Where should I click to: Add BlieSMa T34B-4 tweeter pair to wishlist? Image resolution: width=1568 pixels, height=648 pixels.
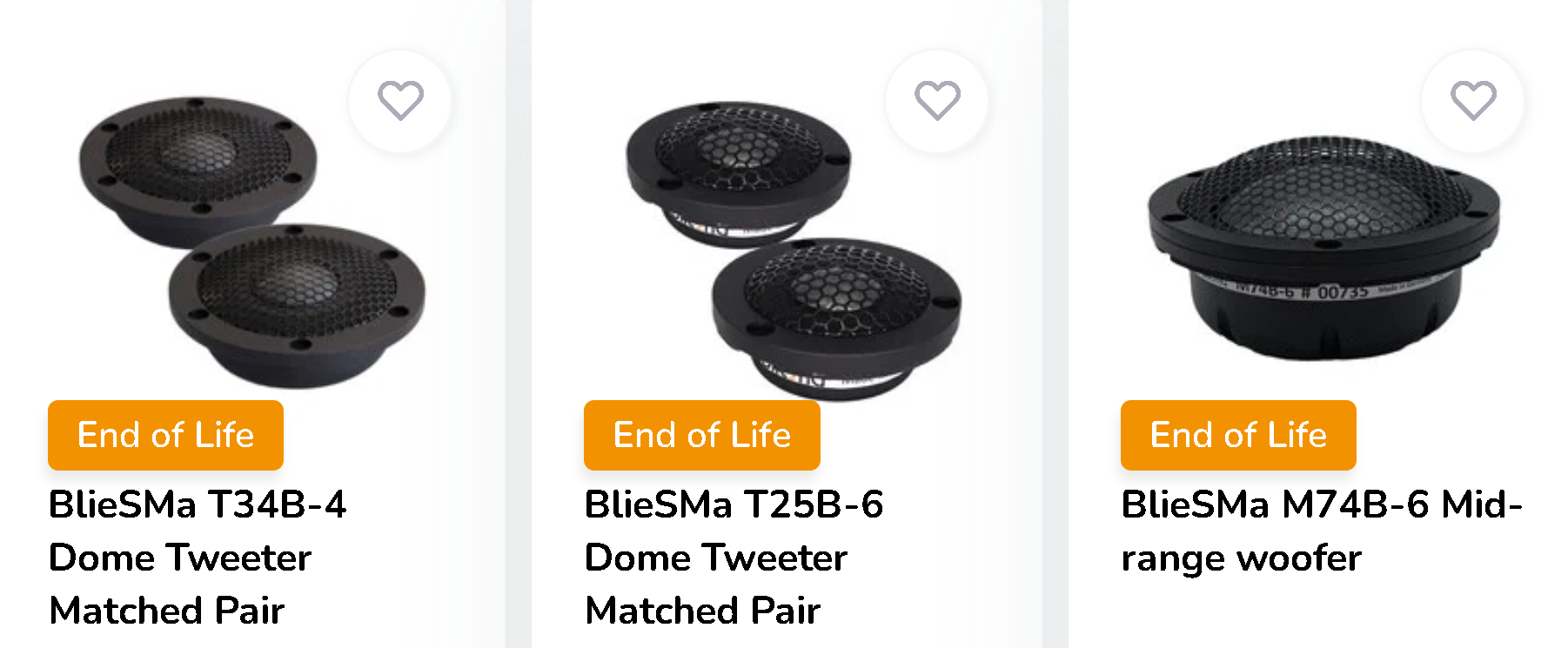(x=400, y=101)
